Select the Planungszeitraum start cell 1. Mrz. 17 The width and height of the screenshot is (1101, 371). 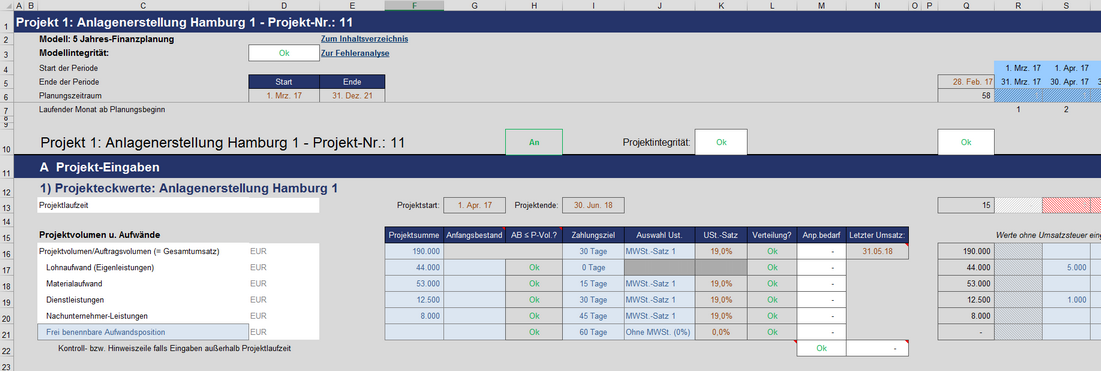[x=284, y=95]
